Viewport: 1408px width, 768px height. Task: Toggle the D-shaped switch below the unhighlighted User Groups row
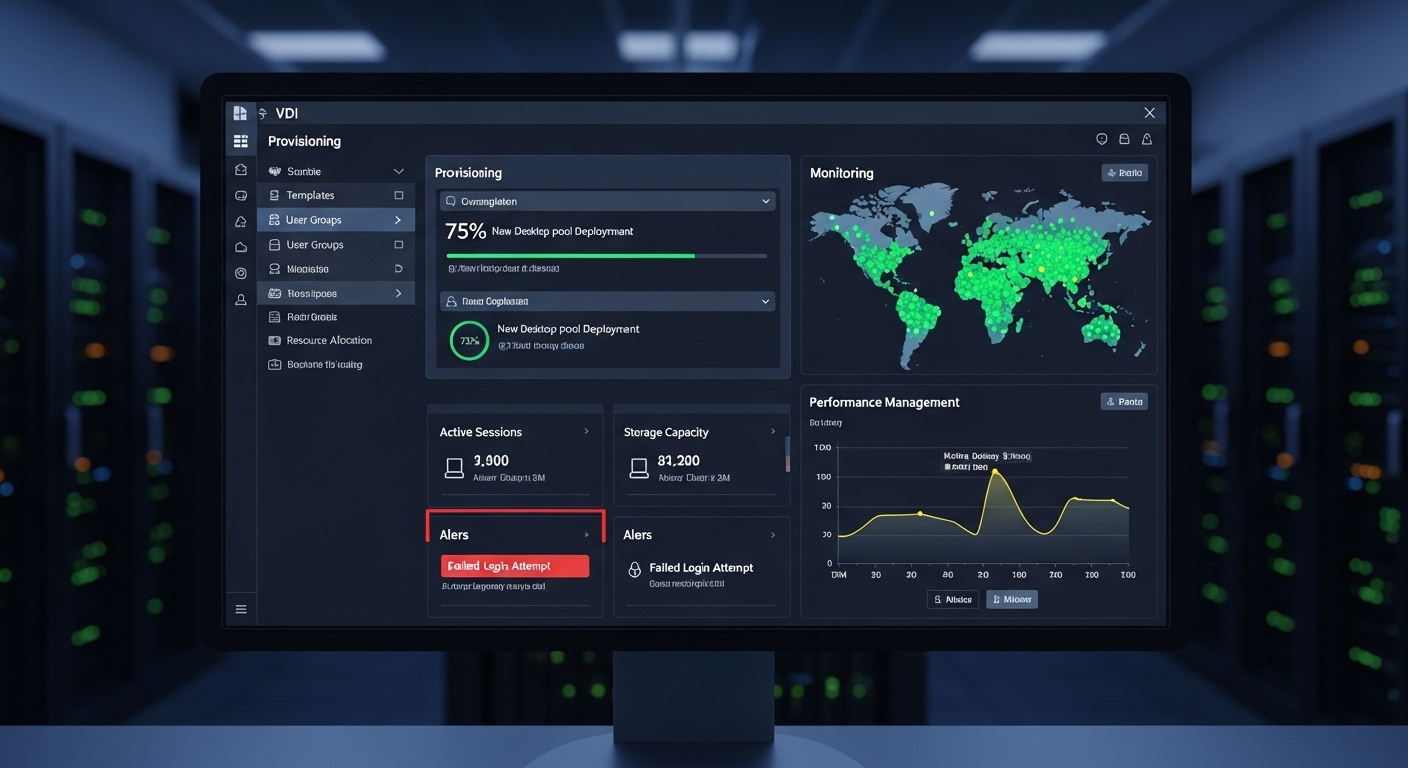click(x=398, y=269)
